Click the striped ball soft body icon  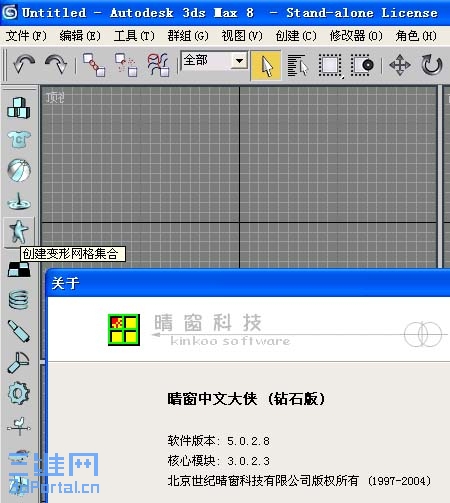click(x=19, y=170)
